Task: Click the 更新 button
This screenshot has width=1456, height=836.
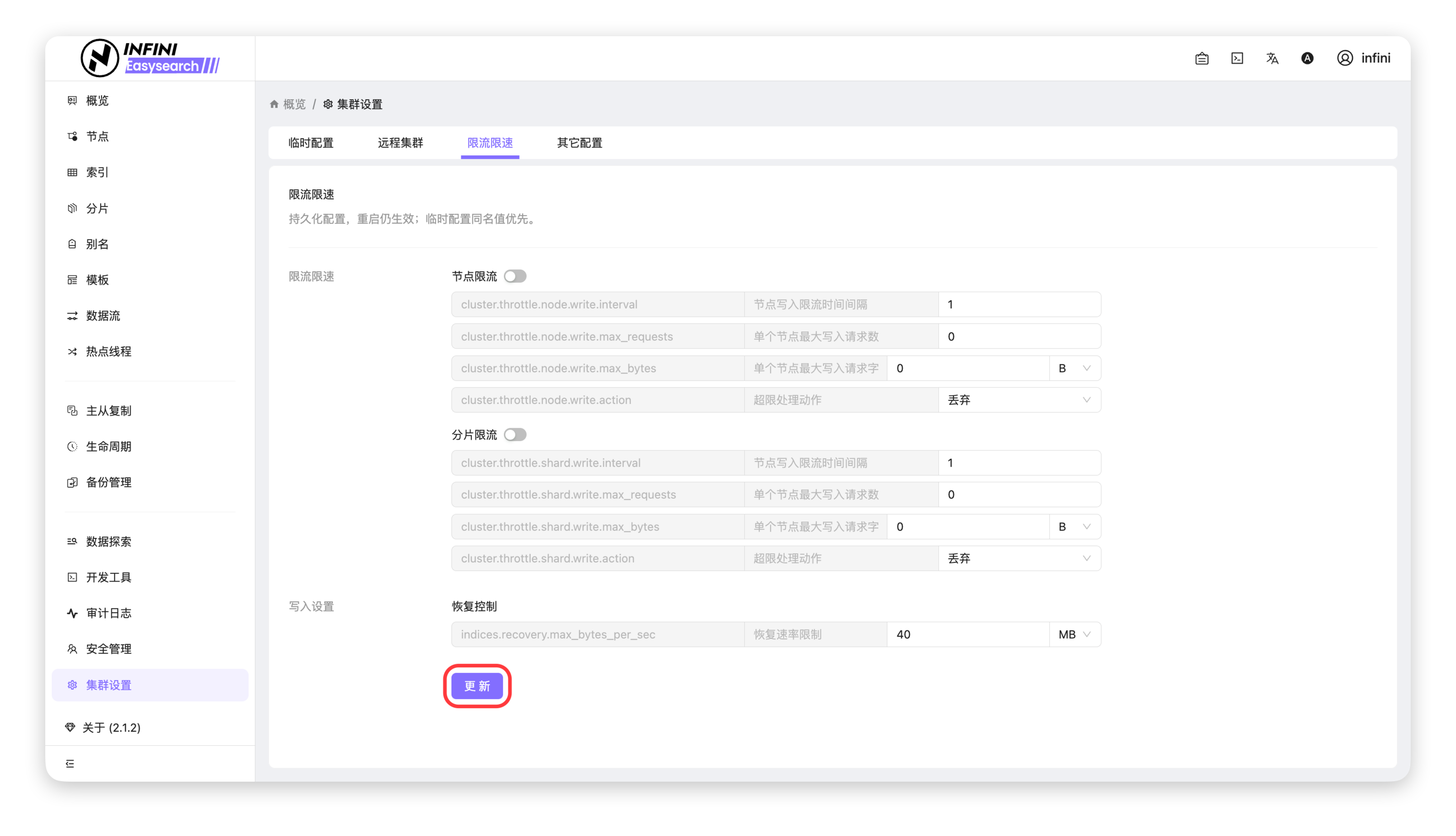Action: [x=477, y=686]
